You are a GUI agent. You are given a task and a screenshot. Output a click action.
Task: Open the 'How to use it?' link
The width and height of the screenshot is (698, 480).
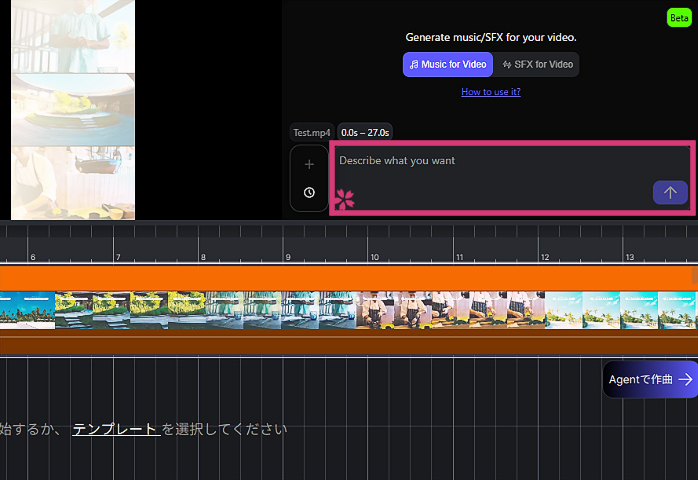click(490, 92)
